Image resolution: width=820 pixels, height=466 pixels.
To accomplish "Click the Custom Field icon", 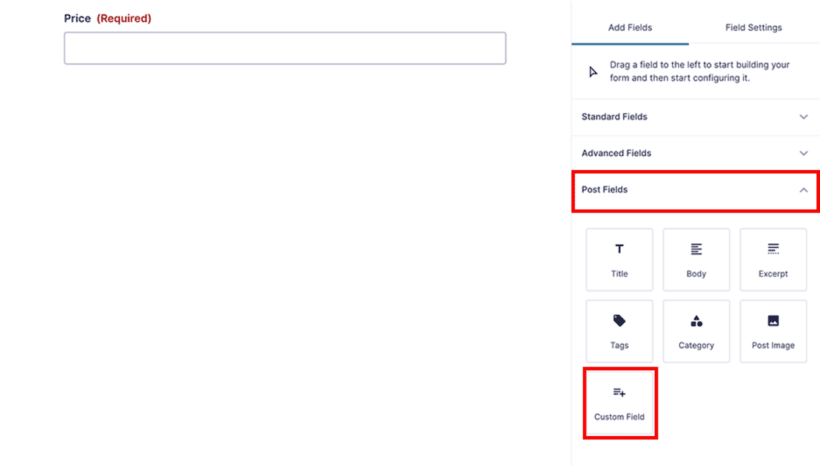I will point(619,393).
